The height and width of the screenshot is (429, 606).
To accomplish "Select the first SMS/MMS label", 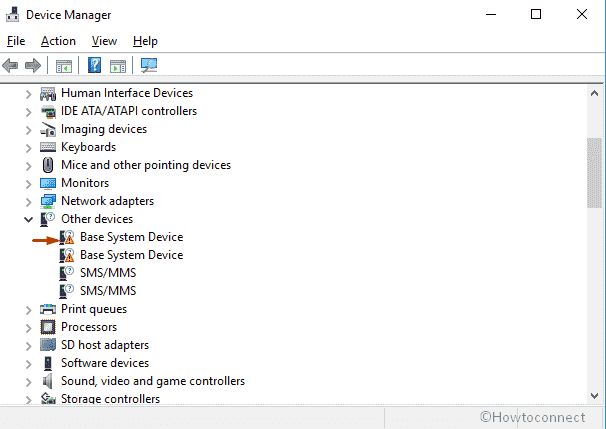I will tap(108, 273).
